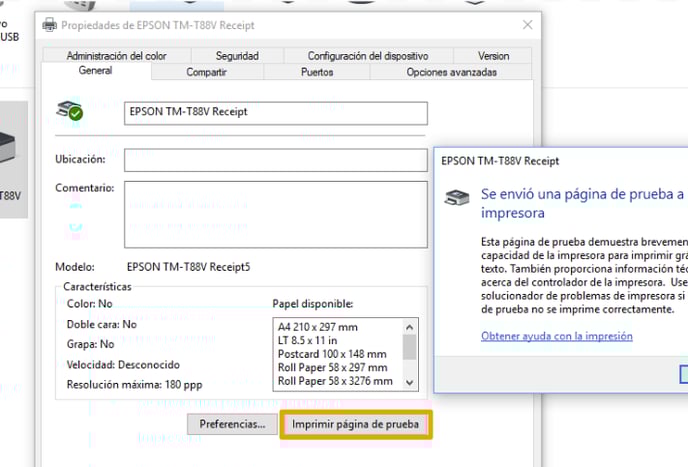Click the Velocidad: Desconocido text
This screenshot has height=467, width=688.
click(123, 365)
